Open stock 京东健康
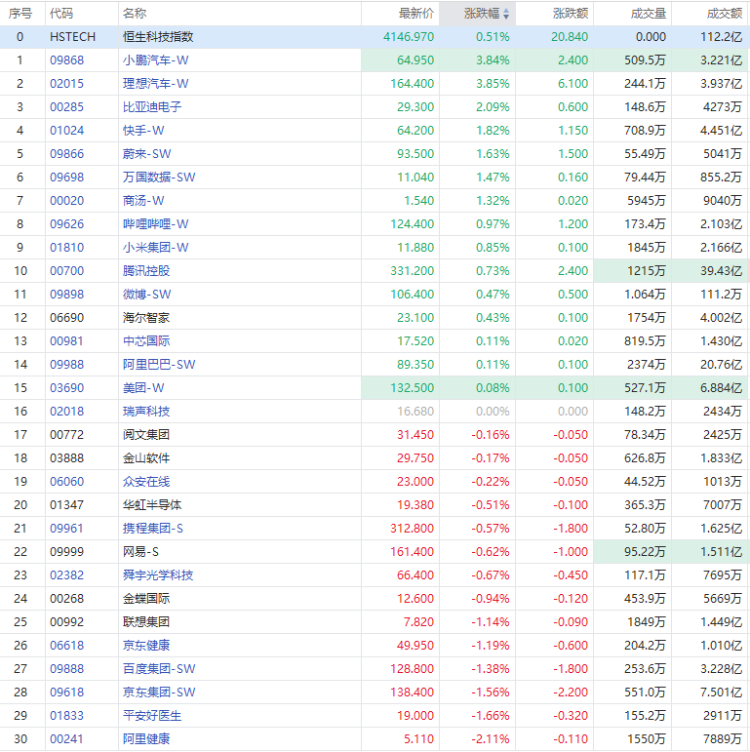Screen dimensions: 750x752 click(146, 646)
